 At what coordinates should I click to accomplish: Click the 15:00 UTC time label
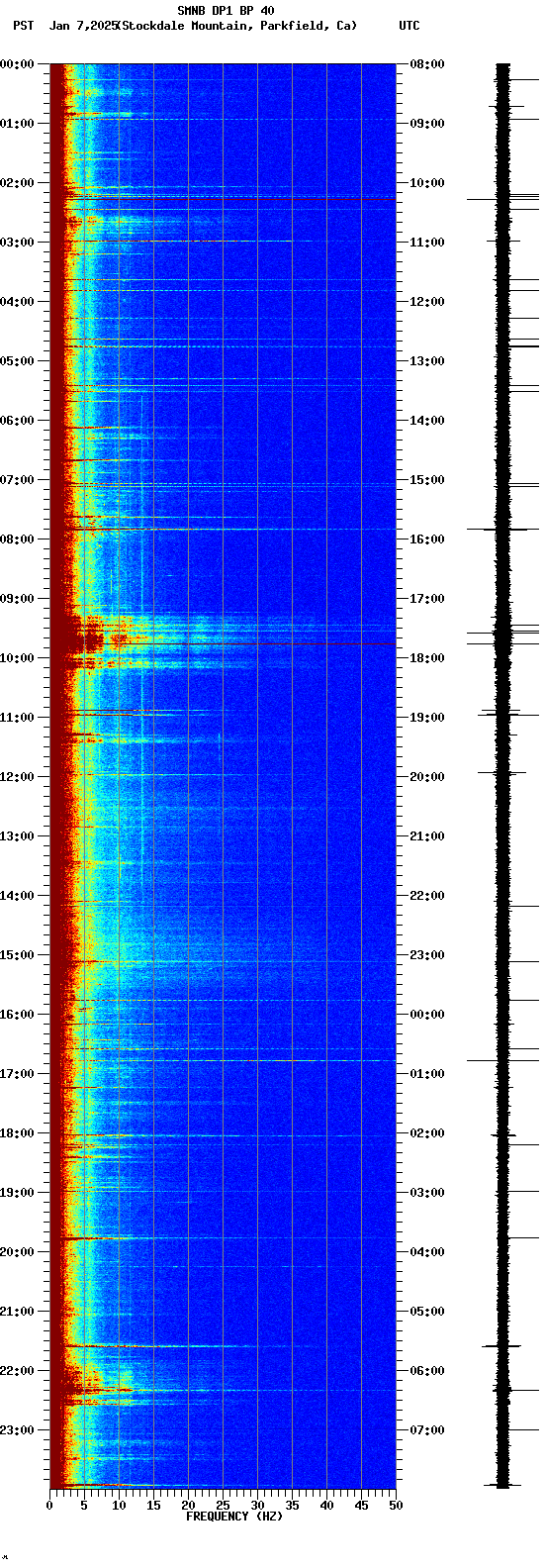click(x=427, y=480)
